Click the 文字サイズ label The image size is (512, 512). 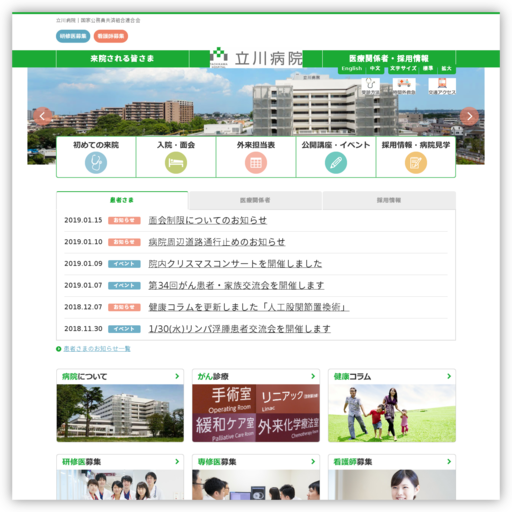(x=403, y=68)
